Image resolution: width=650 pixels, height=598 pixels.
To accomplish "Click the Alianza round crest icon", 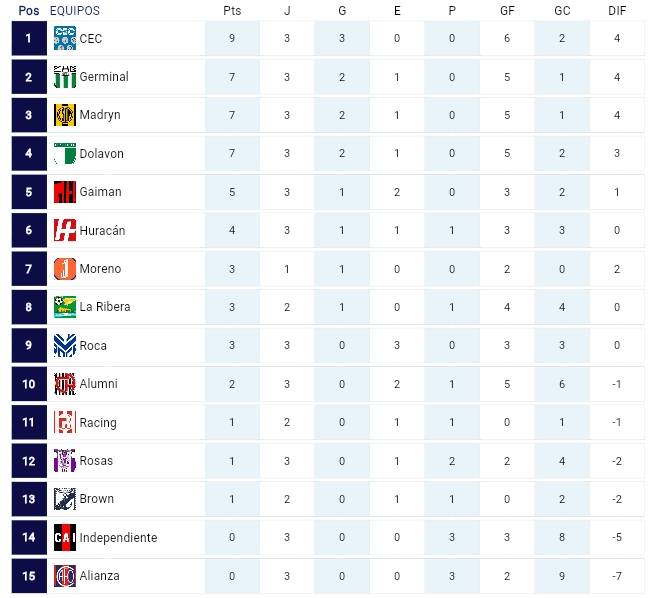I will coord(65,576).
